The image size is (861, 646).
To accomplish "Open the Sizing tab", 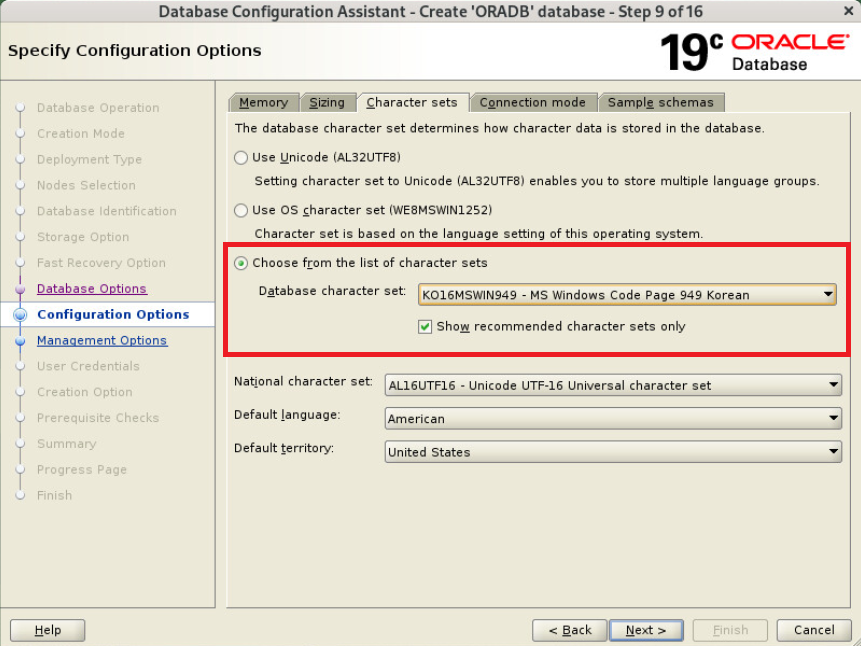I will [x=327, y=103].
